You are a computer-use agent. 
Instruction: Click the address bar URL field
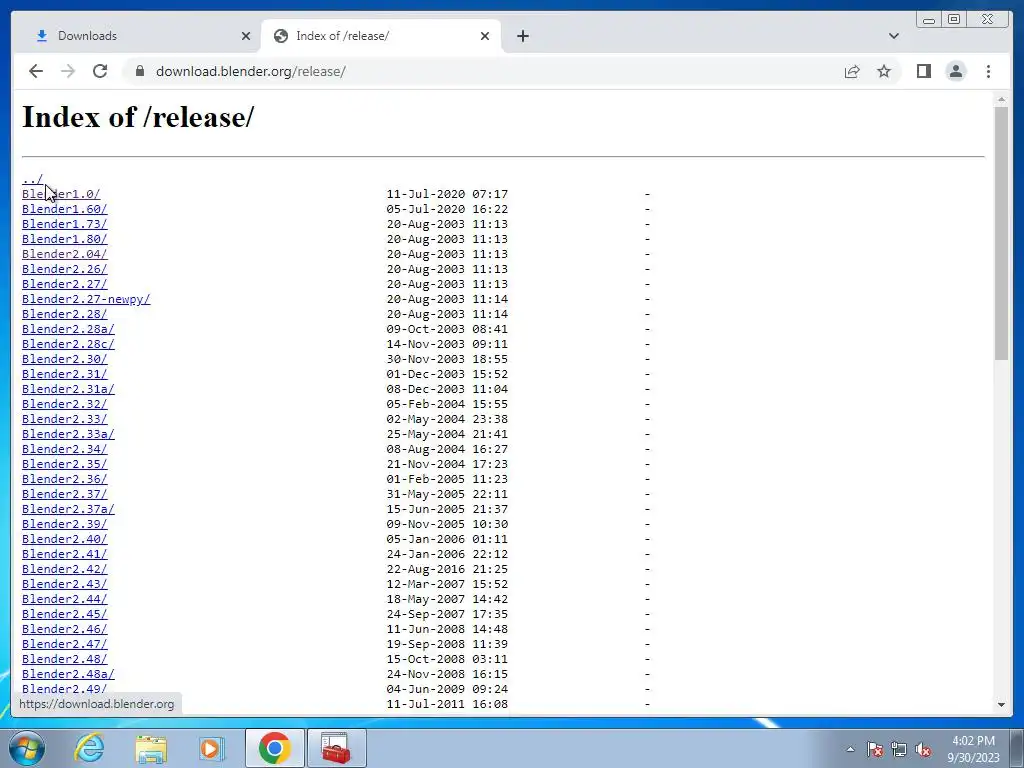[483, 71]
